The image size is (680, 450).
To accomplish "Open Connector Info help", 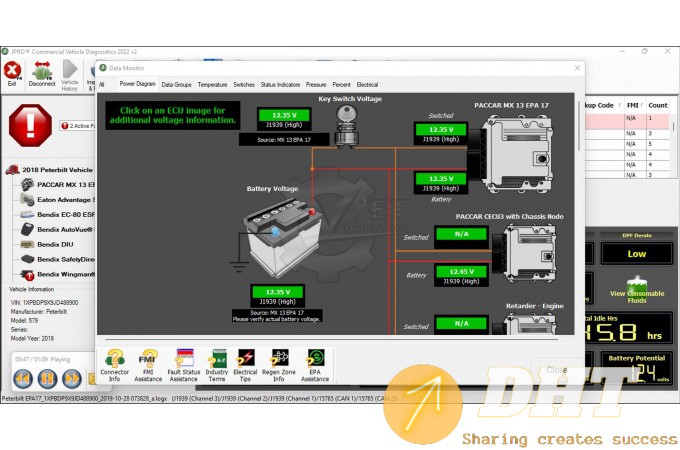I will 114,365.
